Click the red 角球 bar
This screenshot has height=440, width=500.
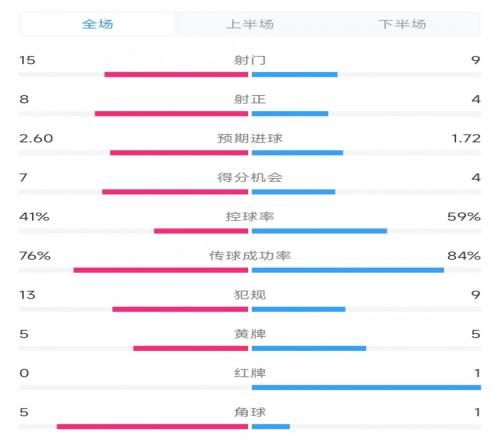point(152,426)
